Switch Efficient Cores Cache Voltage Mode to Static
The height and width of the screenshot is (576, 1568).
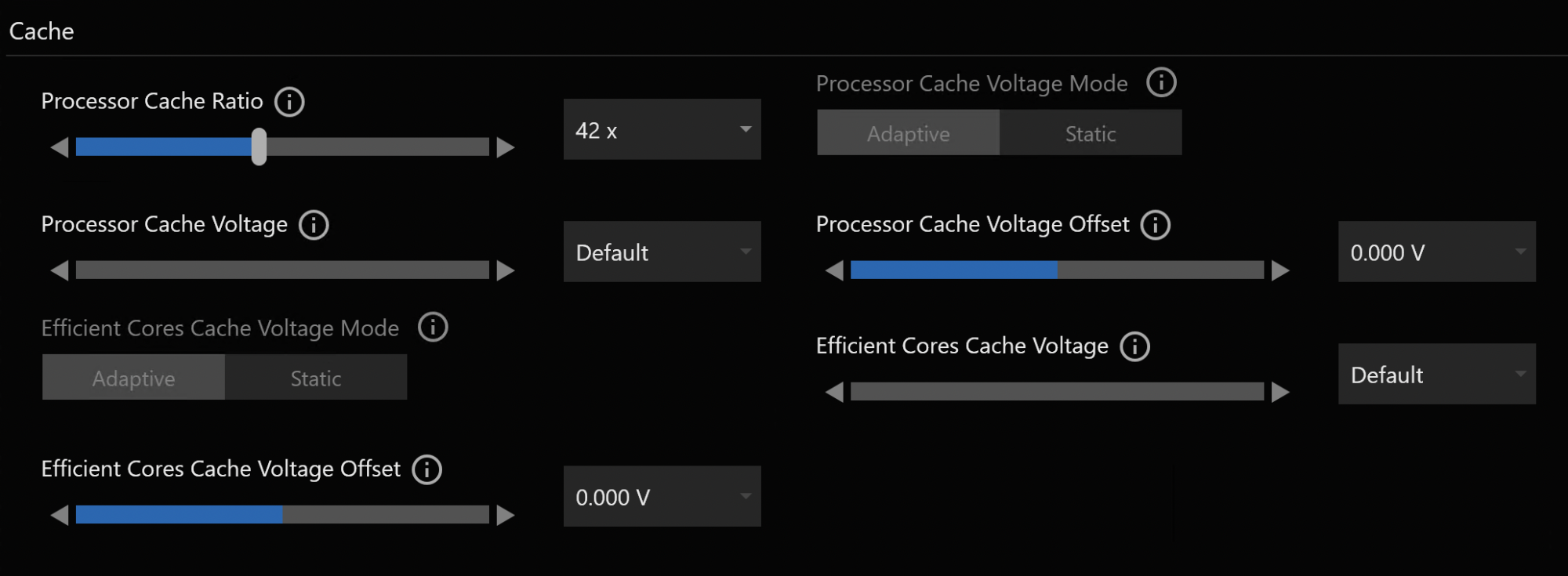(315, 378)
